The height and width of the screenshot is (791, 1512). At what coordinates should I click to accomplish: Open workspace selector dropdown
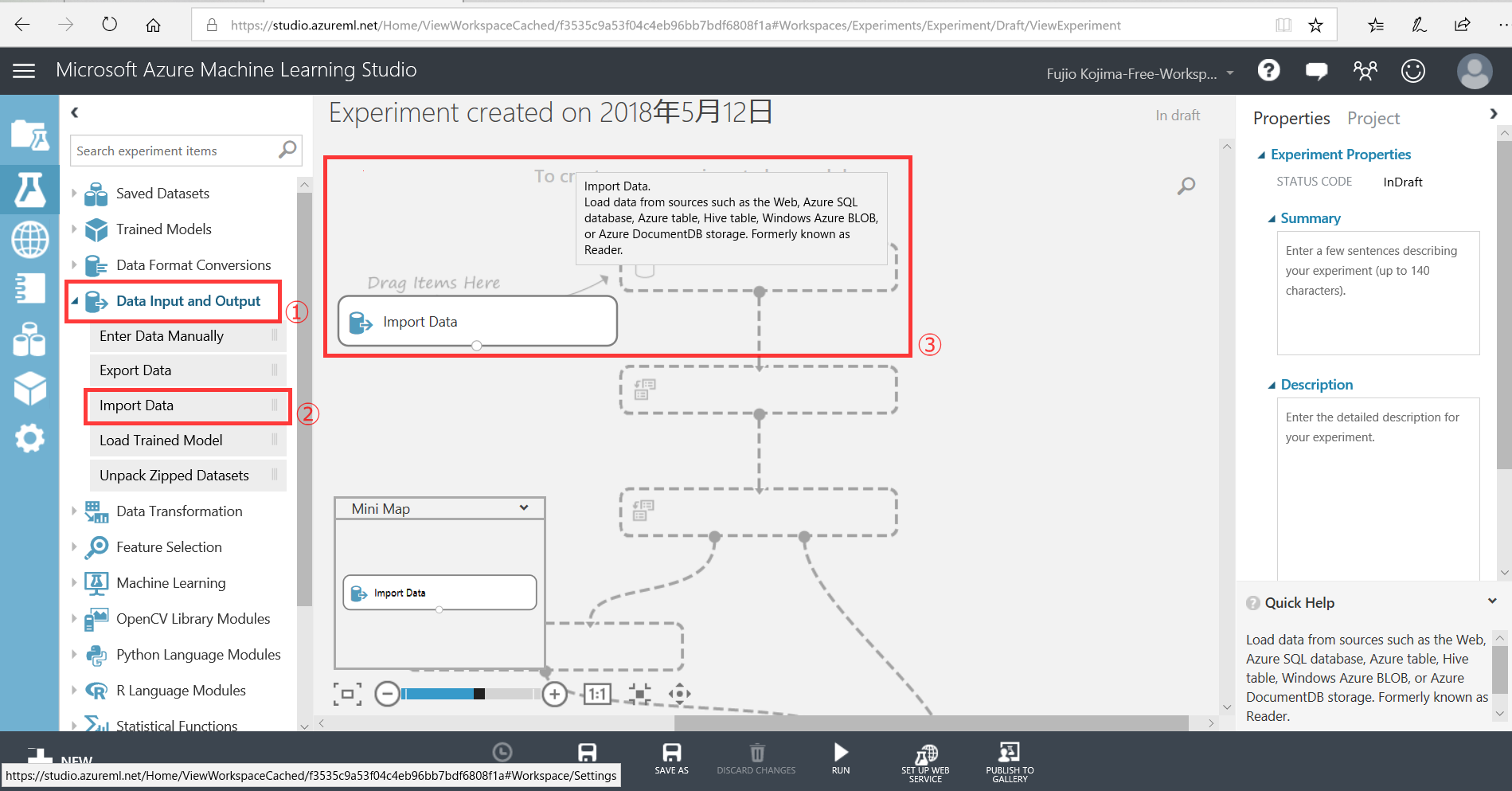click(1230, 73)
